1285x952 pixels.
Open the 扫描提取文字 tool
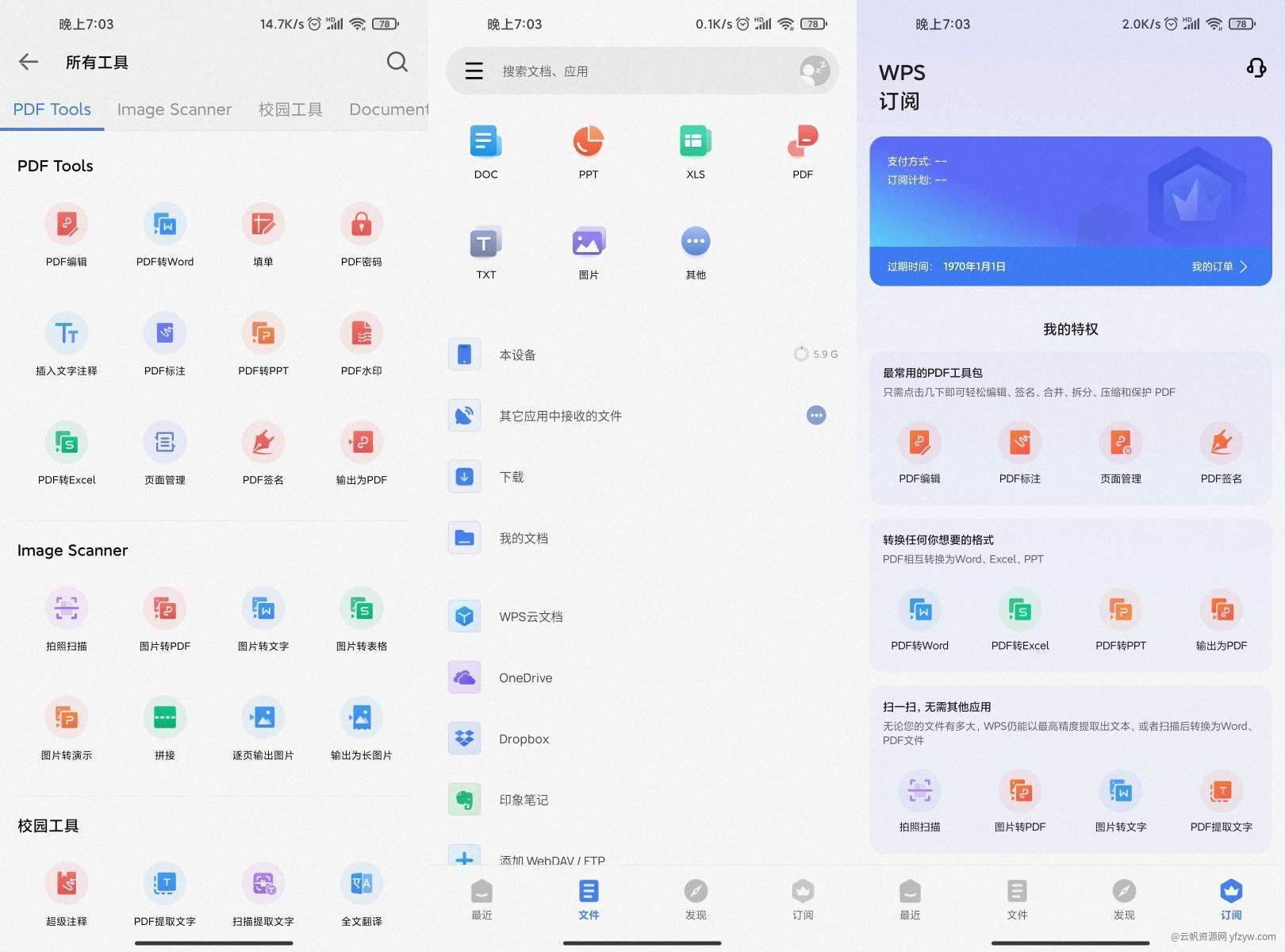tap(263, 894)
